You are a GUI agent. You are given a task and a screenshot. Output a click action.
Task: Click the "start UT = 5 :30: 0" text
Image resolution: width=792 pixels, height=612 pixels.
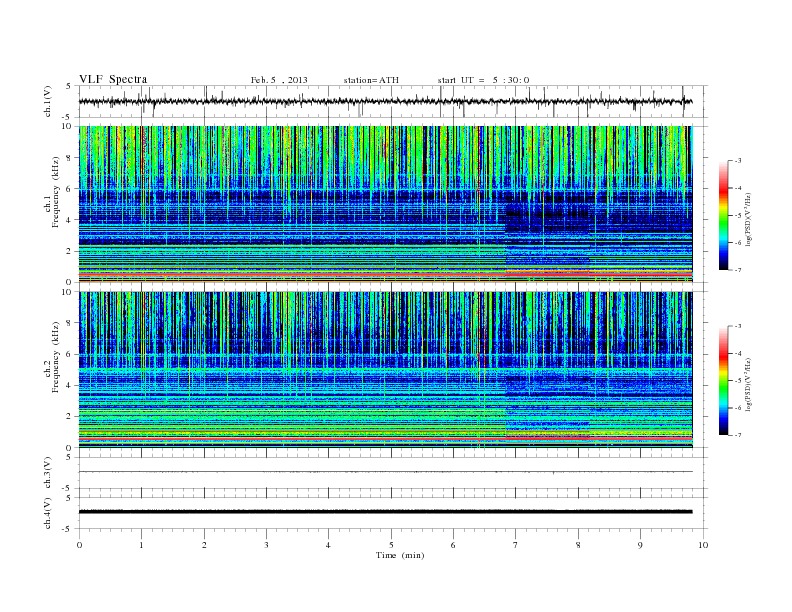pyautogui.click(x=483, y=80)
